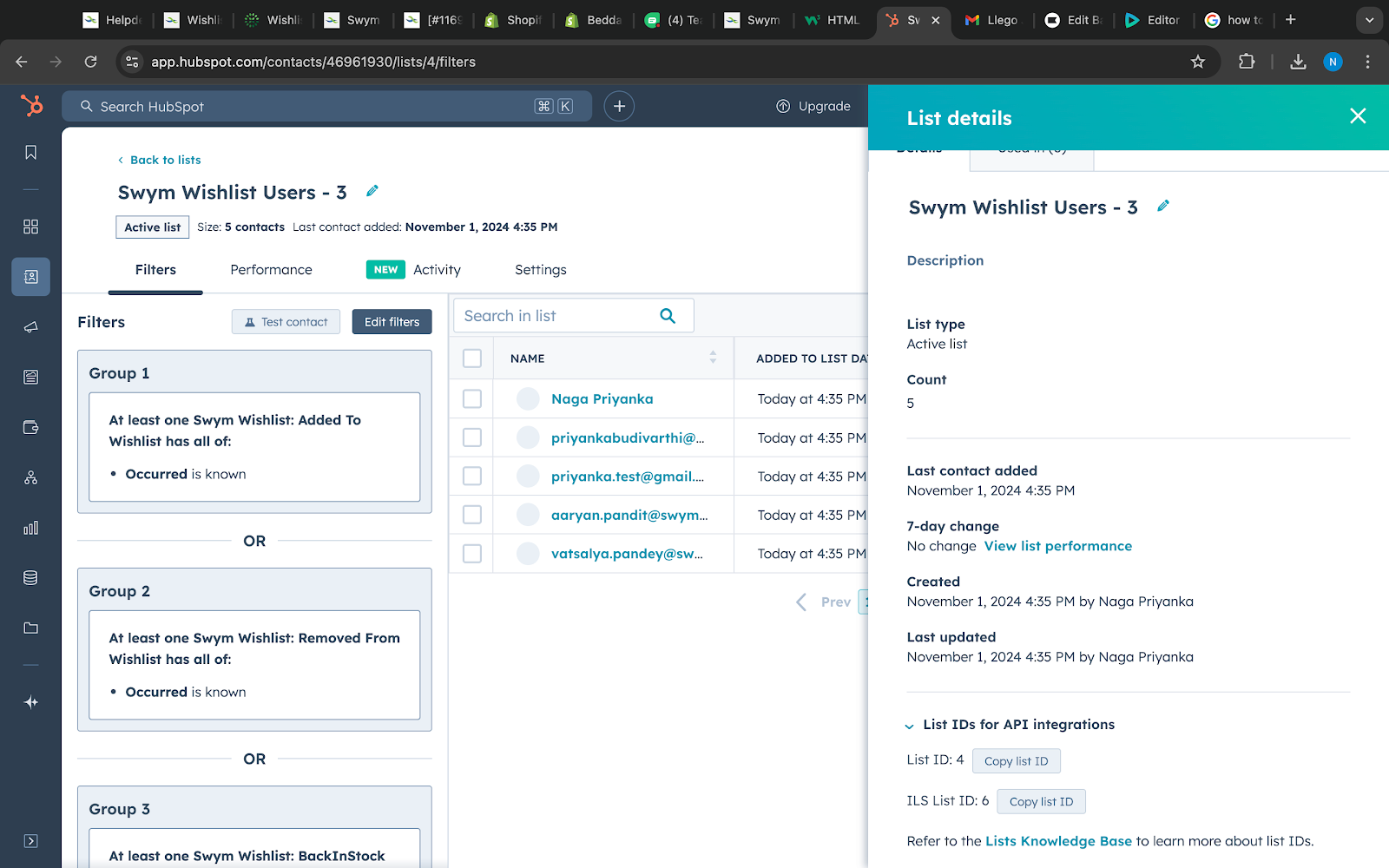Image resolution: width=1389 pixels, height=868 pixels.
Task: Open Automation workflow icon in sidebar
Action: coord(30,477)
